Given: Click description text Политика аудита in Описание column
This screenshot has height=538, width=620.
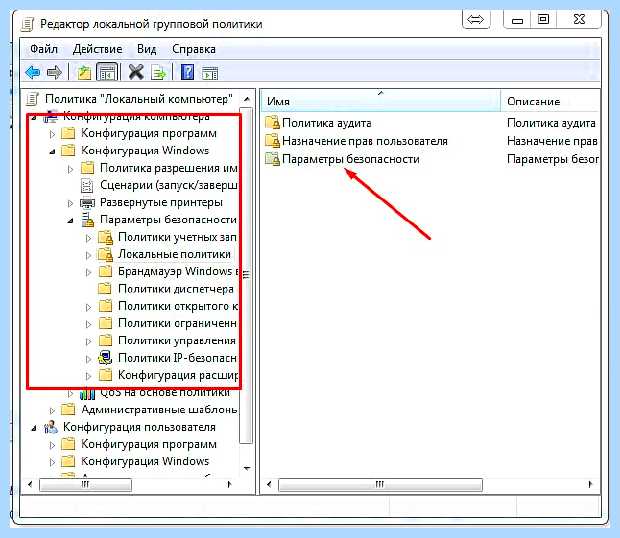Looking at the screenshot, I should pos(551,123).
